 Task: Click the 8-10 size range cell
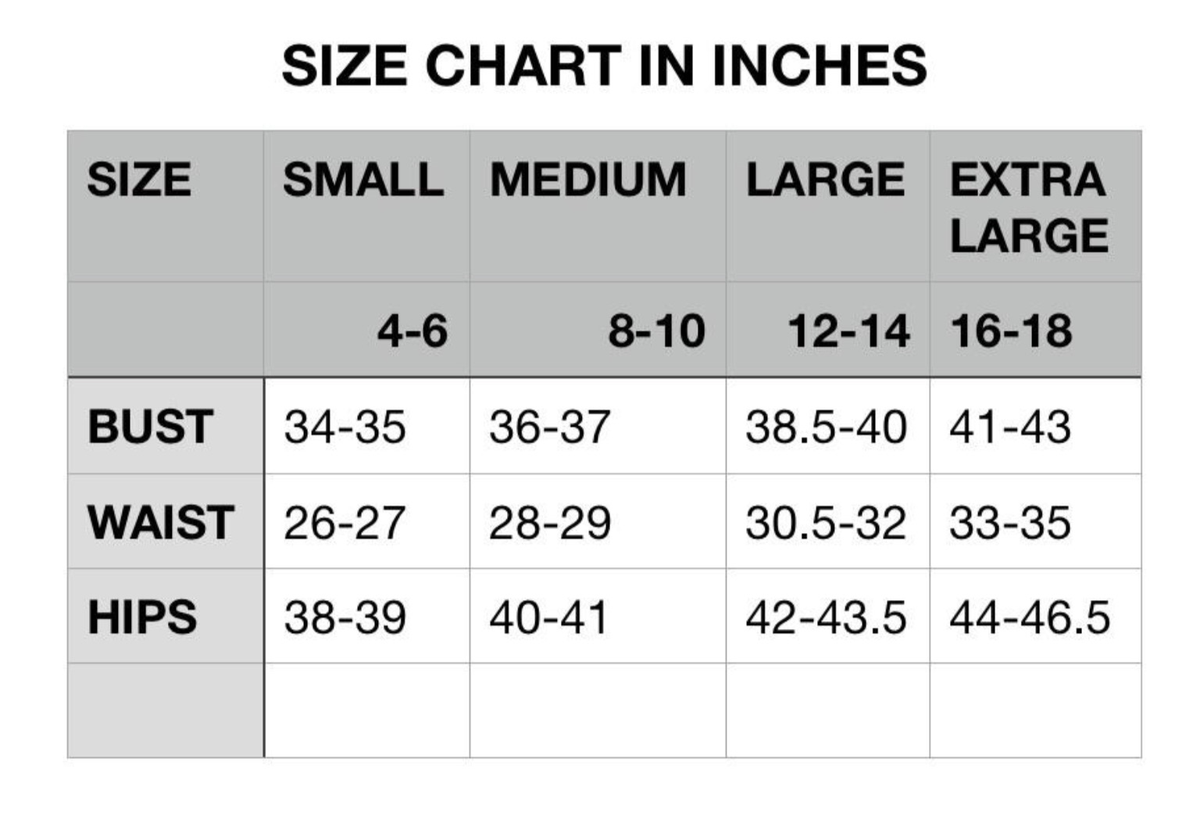(x=598, y=330)
